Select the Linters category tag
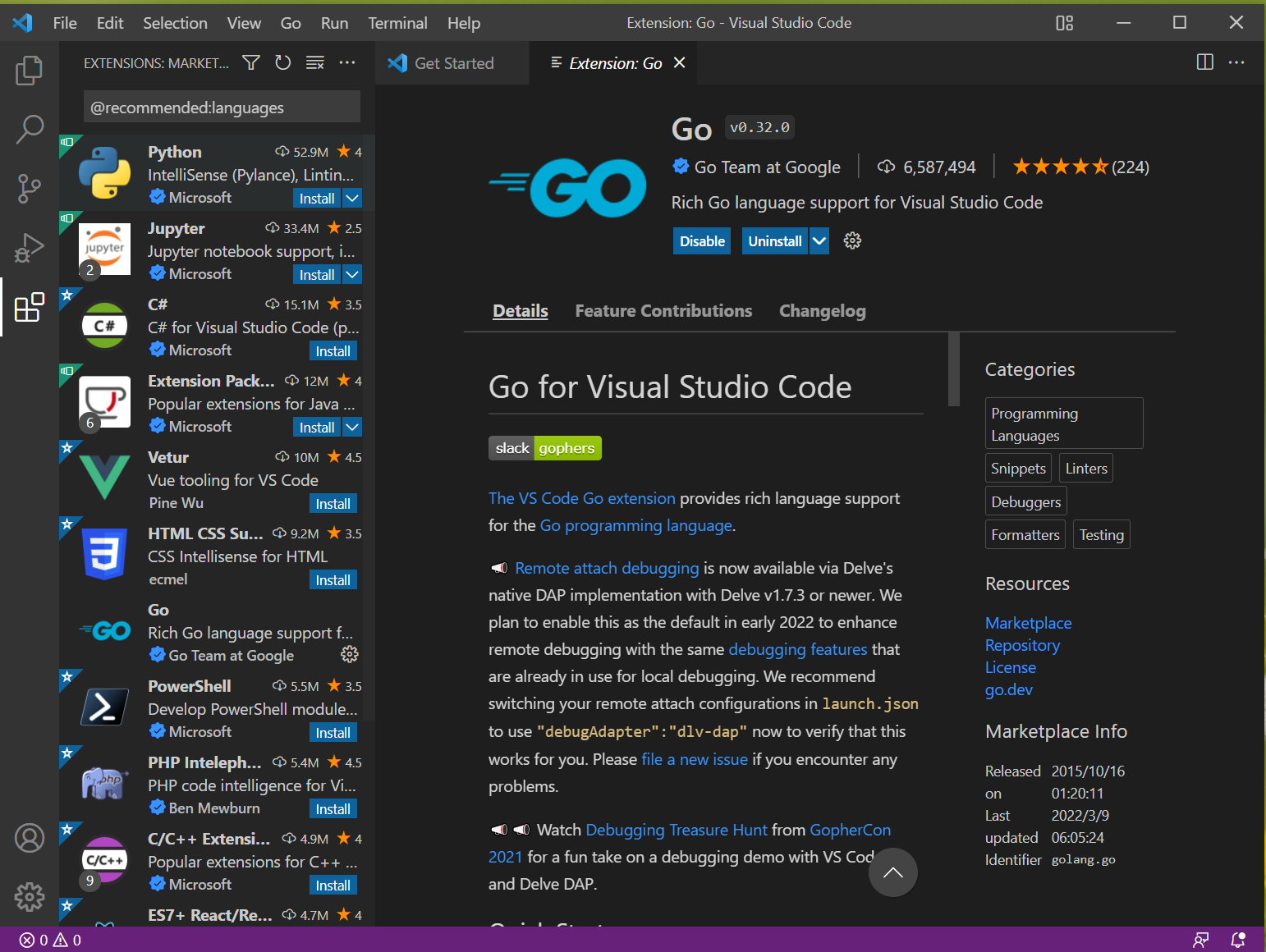 (x=1086, y=468)
